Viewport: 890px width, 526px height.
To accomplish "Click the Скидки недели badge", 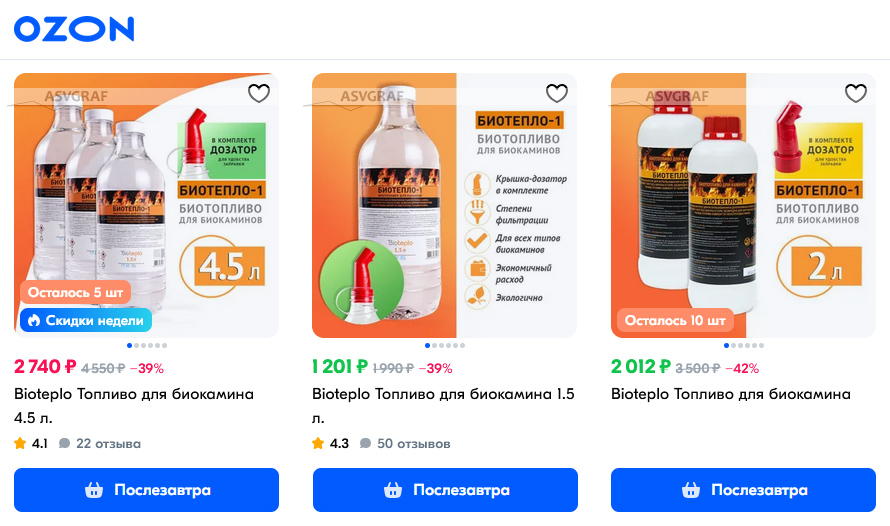I will [x=86, y=321].
